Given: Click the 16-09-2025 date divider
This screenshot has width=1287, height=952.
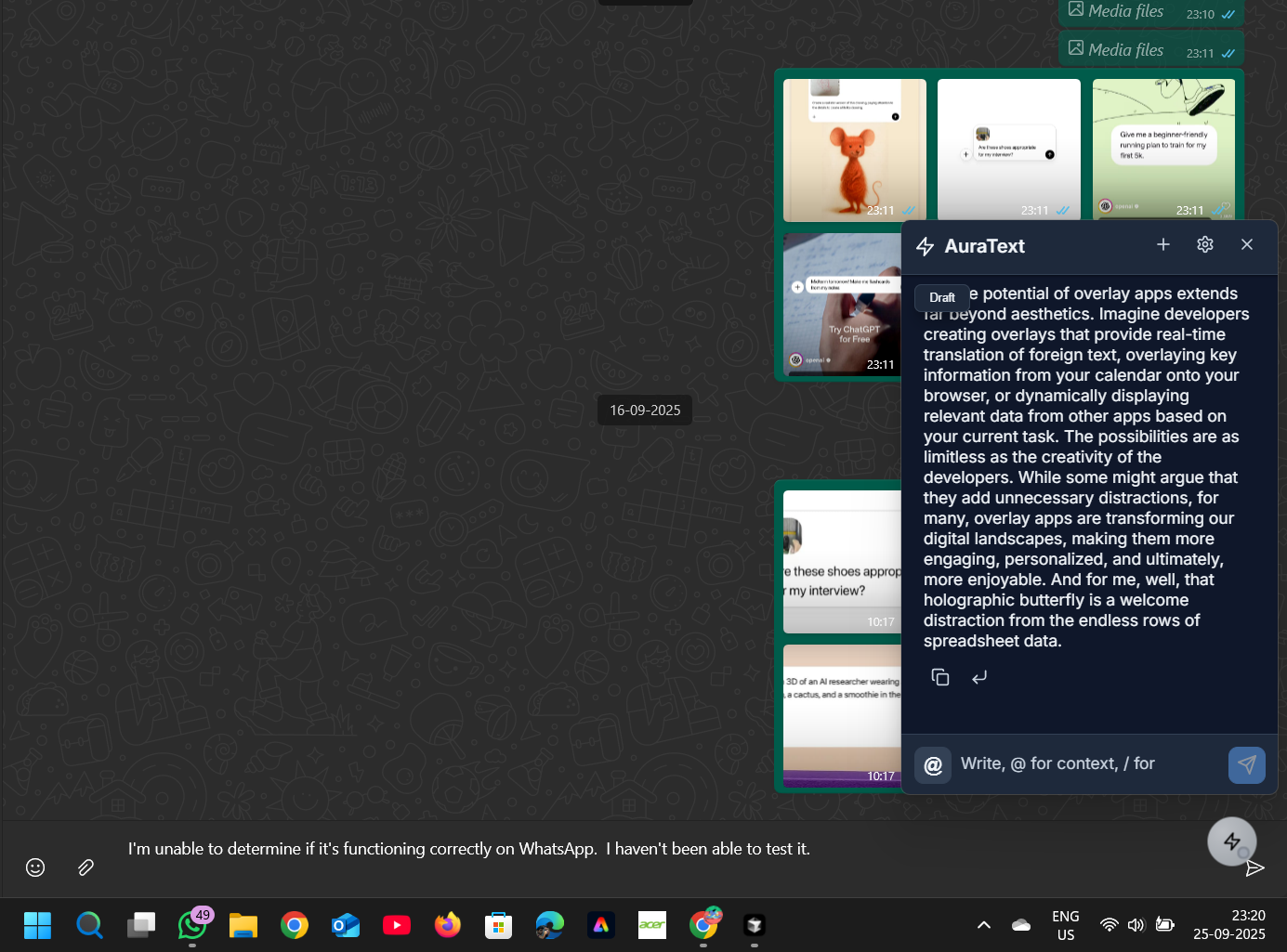Looking at the screenshot, I should pos(644,409).
